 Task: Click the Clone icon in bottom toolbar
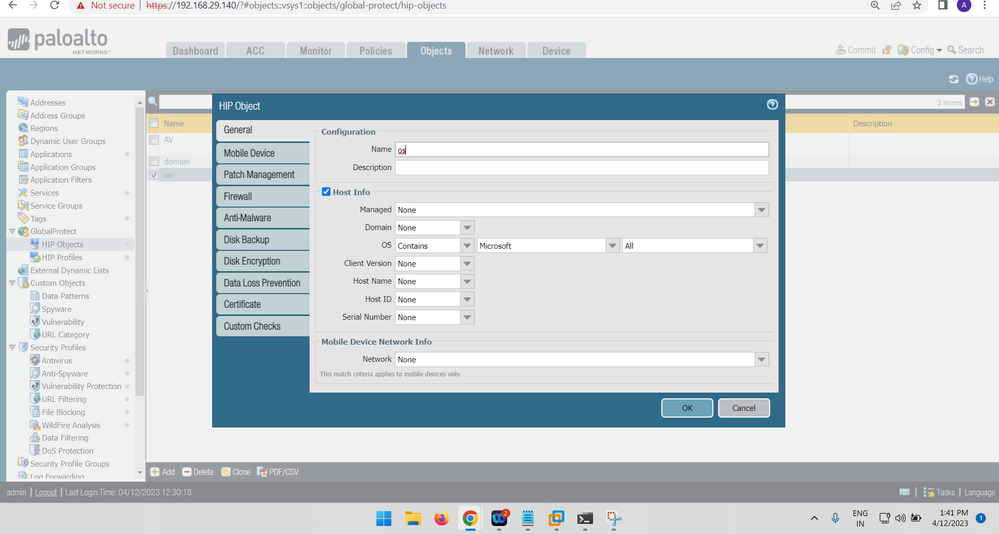(225, 472)
